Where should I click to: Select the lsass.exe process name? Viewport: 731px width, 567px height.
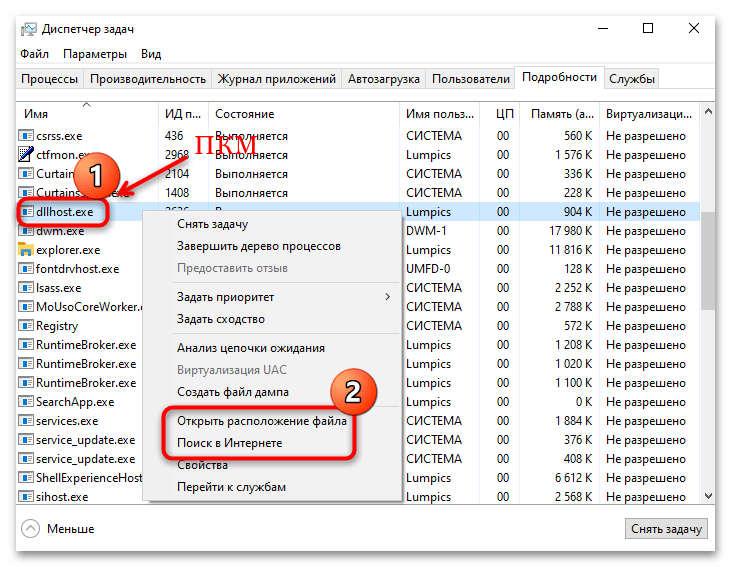tap(58, 288)
